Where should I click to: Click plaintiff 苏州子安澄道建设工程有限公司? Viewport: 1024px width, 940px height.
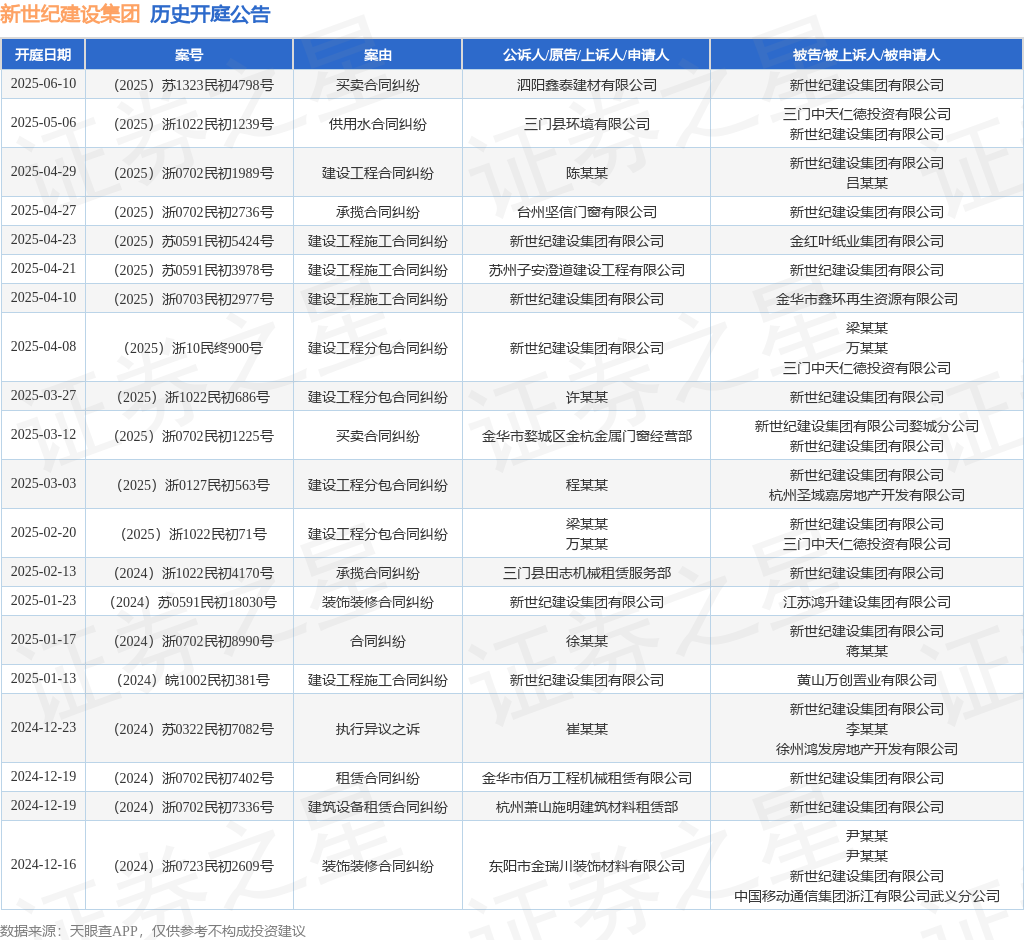point(586,270)
